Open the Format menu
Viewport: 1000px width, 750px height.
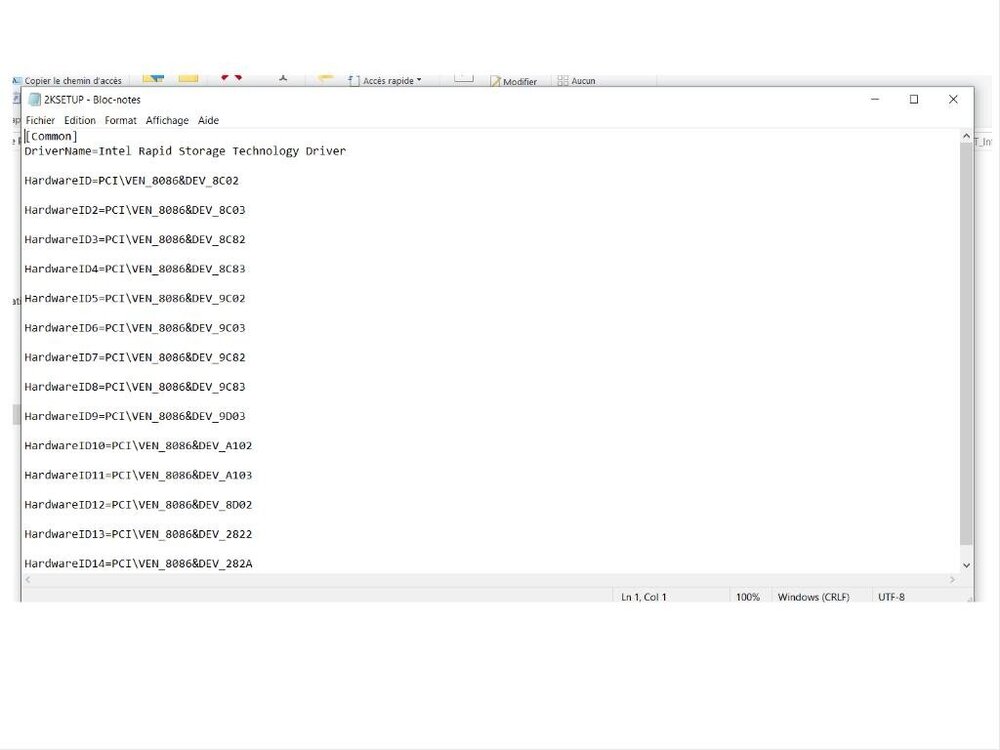(121, 120)
